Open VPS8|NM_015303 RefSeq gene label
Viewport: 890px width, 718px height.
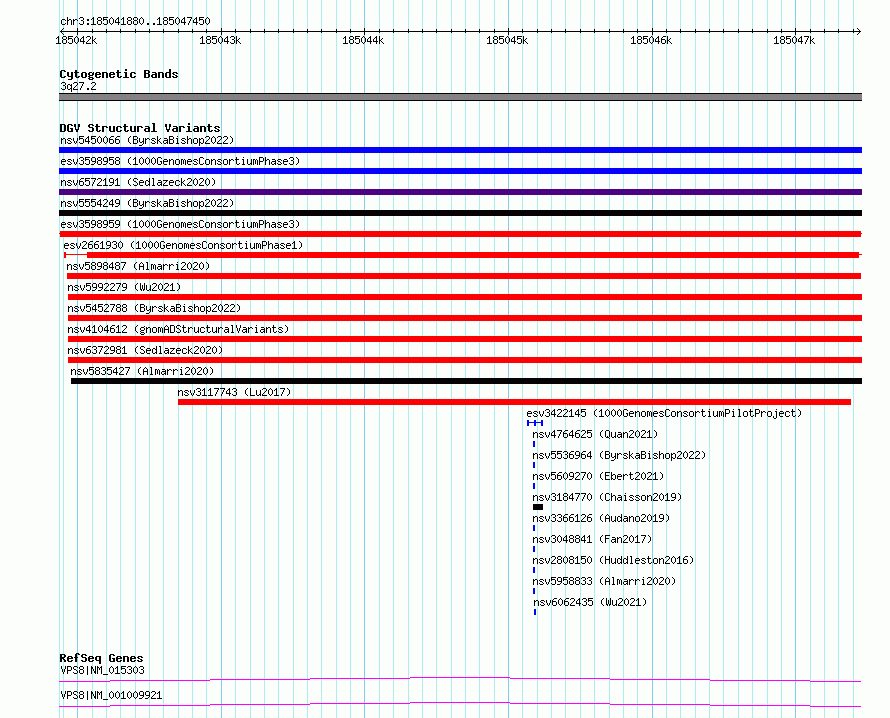(x=102, y=670)
